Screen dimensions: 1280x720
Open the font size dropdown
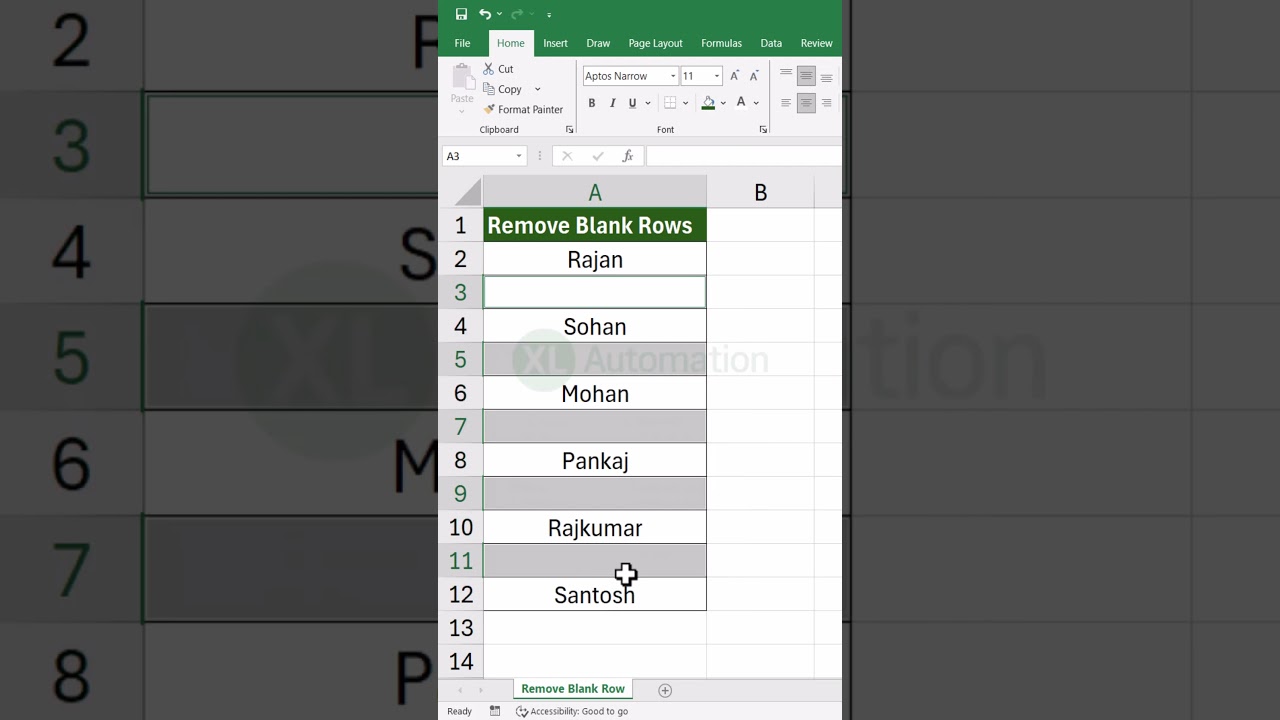(x=716, y=76)
